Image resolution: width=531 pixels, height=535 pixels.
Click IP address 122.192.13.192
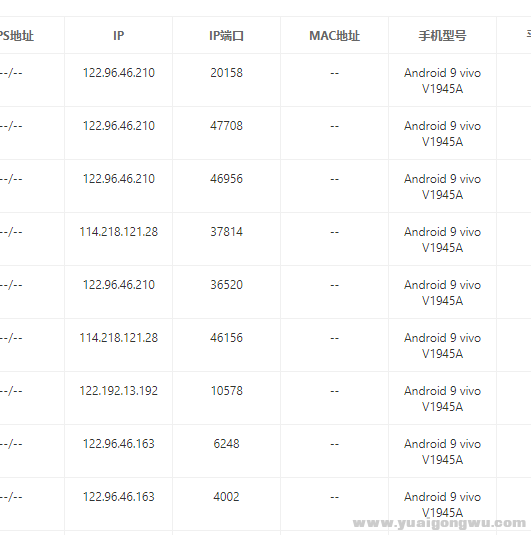[118, 391]
